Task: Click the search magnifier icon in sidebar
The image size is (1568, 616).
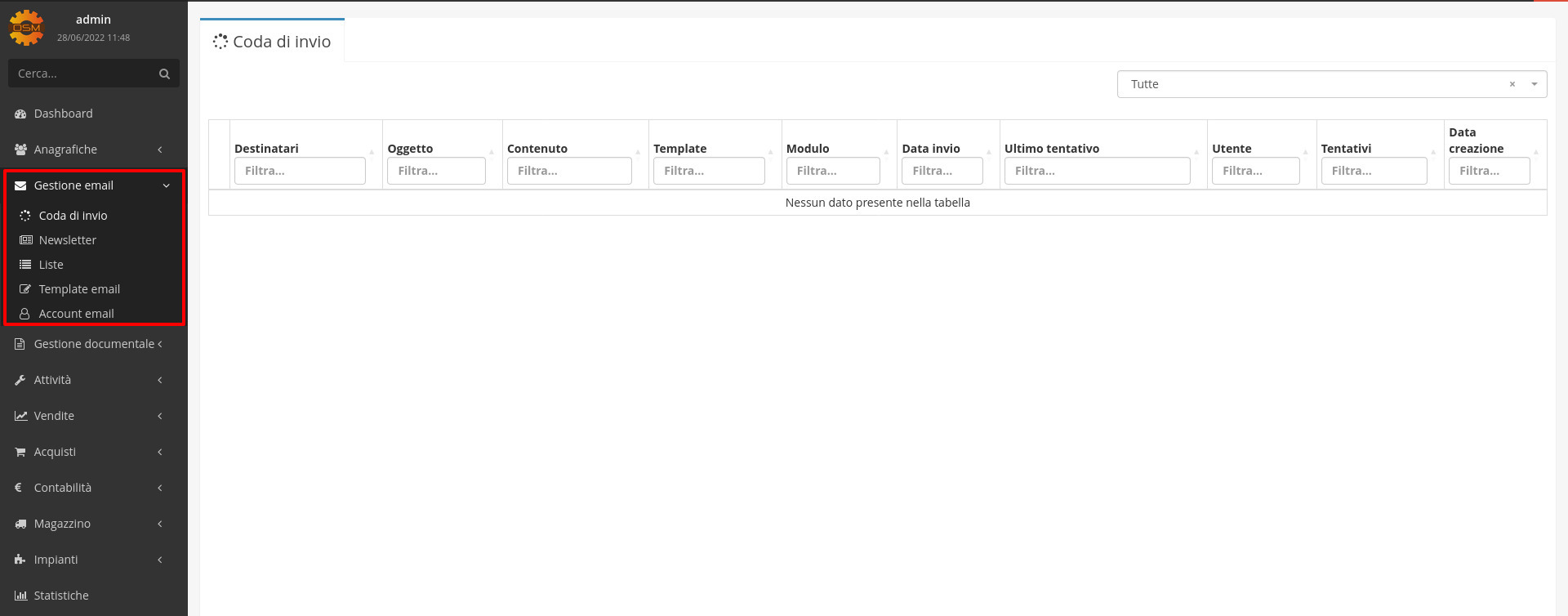Action: coord(164,74)
